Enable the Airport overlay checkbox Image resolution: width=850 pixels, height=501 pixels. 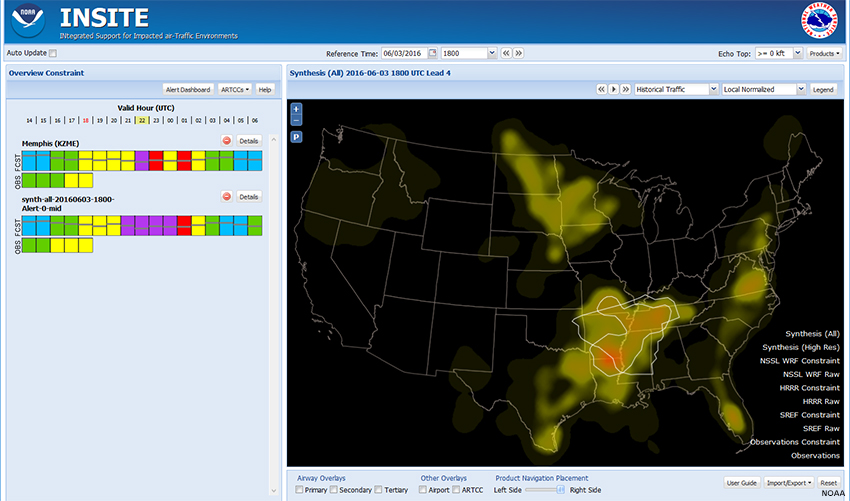423,490
